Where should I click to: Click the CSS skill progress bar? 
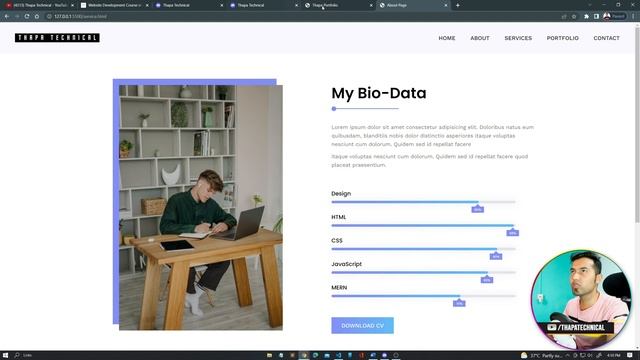click(423, 249)
